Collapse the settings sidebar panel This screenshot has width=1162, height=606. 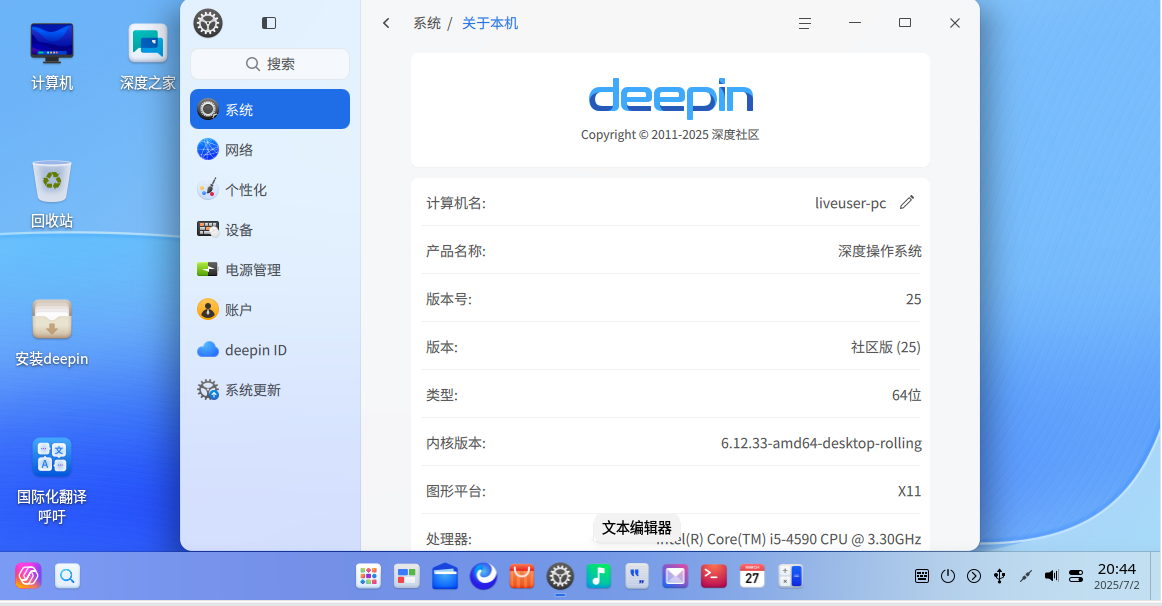click(269, 23)
